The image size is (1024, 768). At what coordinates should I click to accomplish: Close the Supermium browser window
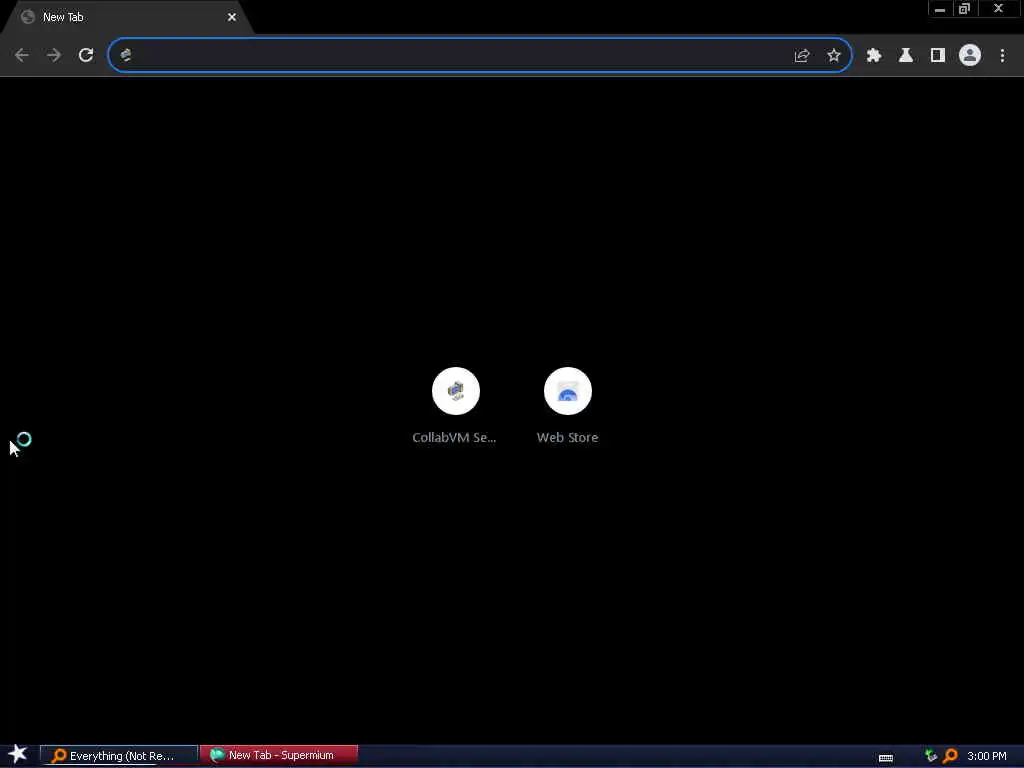click(x=999, y=9)
